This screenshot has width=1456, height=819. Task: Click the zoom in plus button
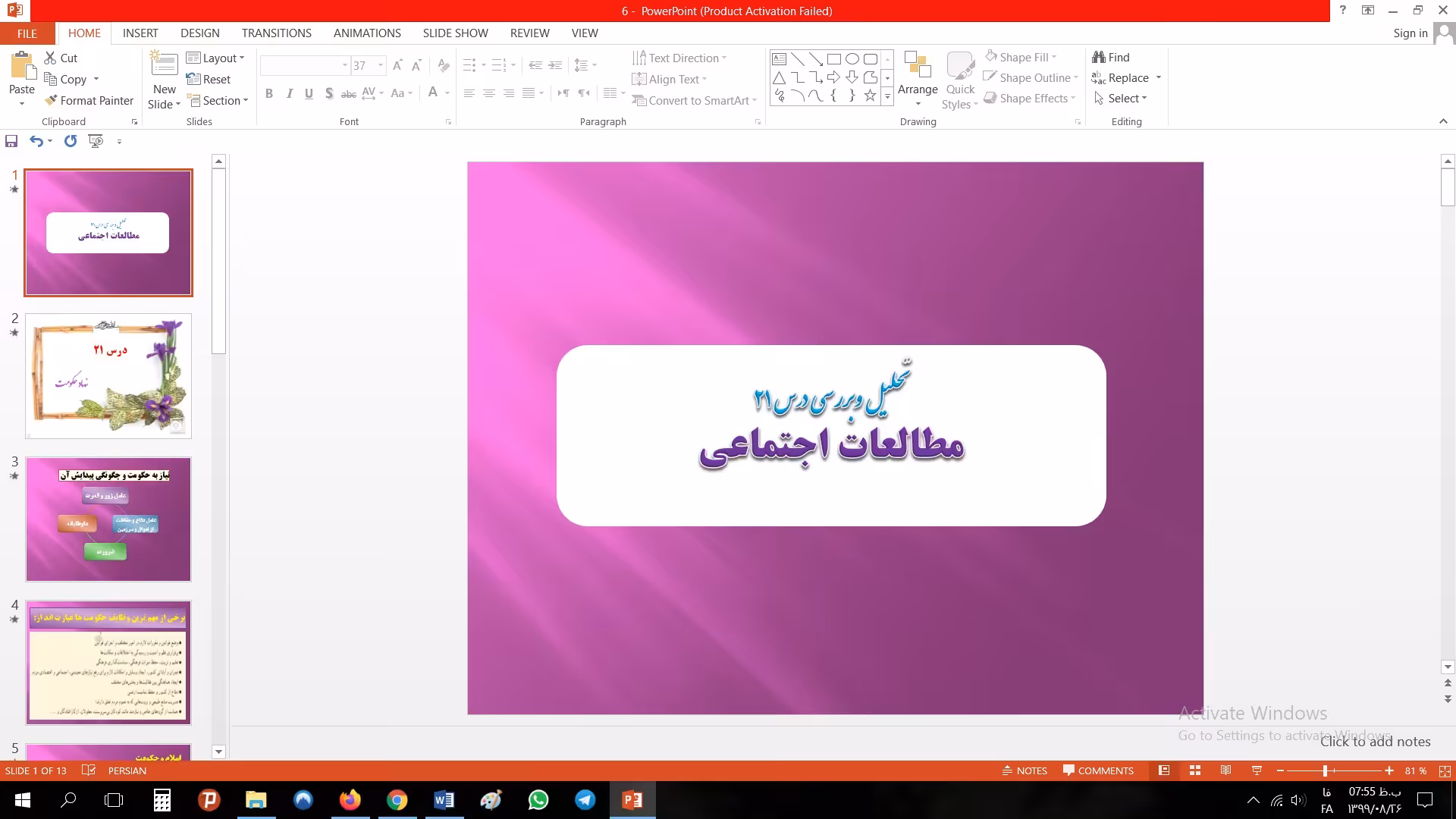(1389, 770)
